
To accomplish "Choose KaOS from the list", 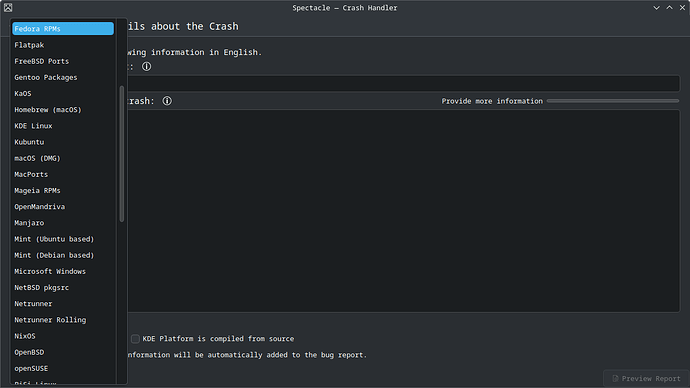I will pyautogui.click(x=63, y=93).
